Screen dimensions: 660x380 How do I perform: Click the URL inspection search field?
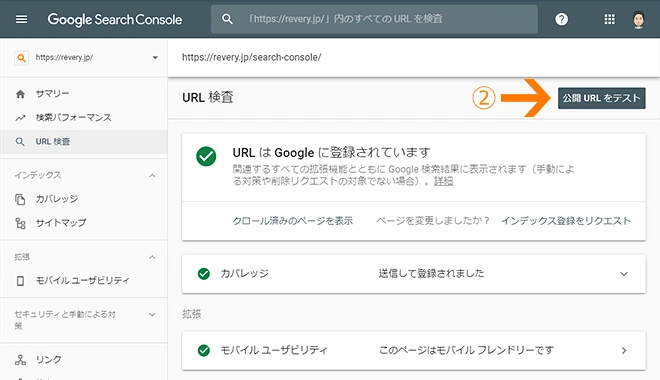[x=374, y=19]
